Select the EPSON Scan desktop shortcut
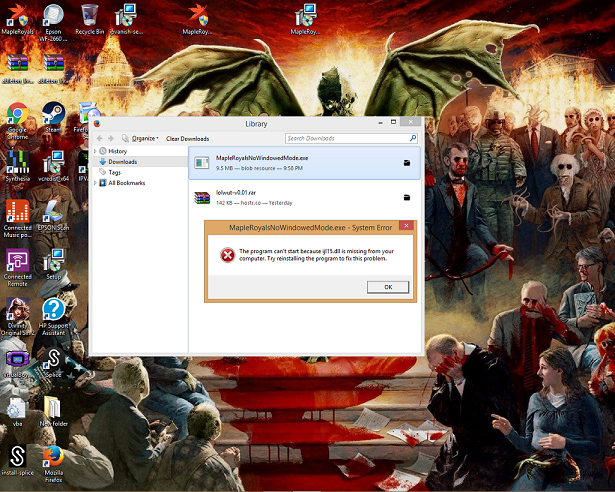Image resolution: width=615 pixels, height=492 pixels. [53, 215]
